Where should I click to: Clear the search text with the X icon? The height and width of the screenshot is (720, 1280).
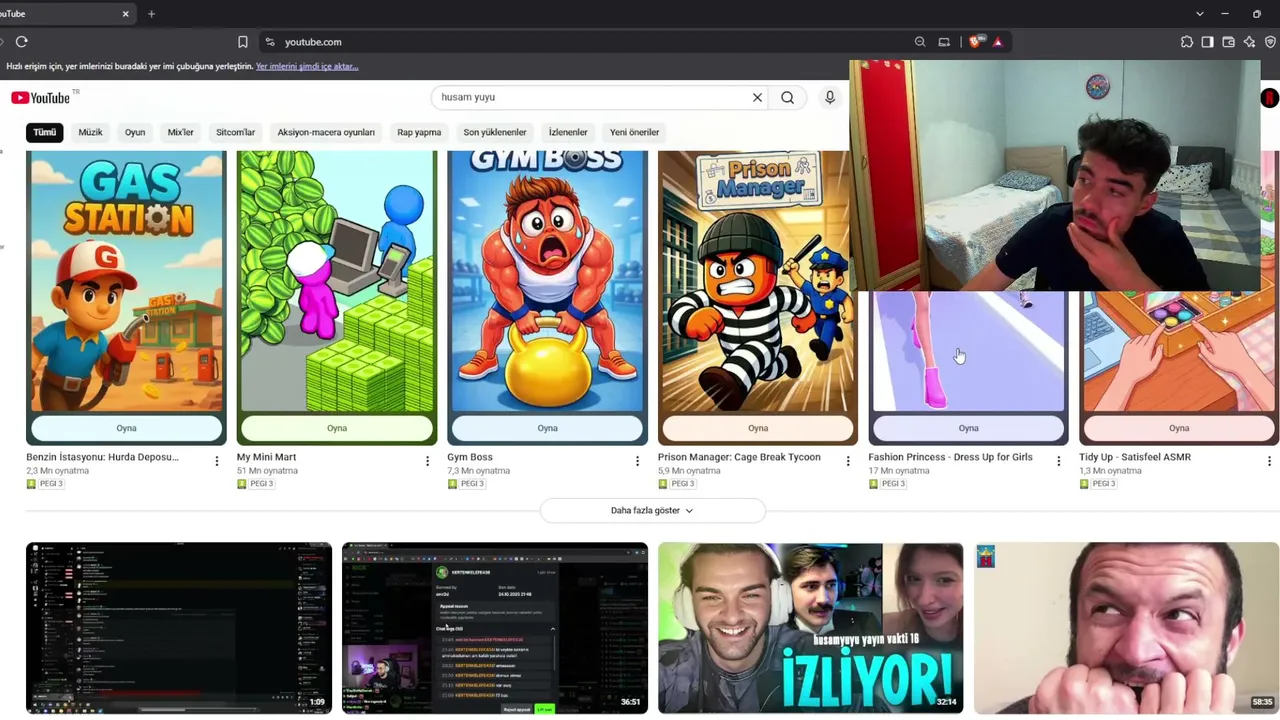click(x=757, y=97)
